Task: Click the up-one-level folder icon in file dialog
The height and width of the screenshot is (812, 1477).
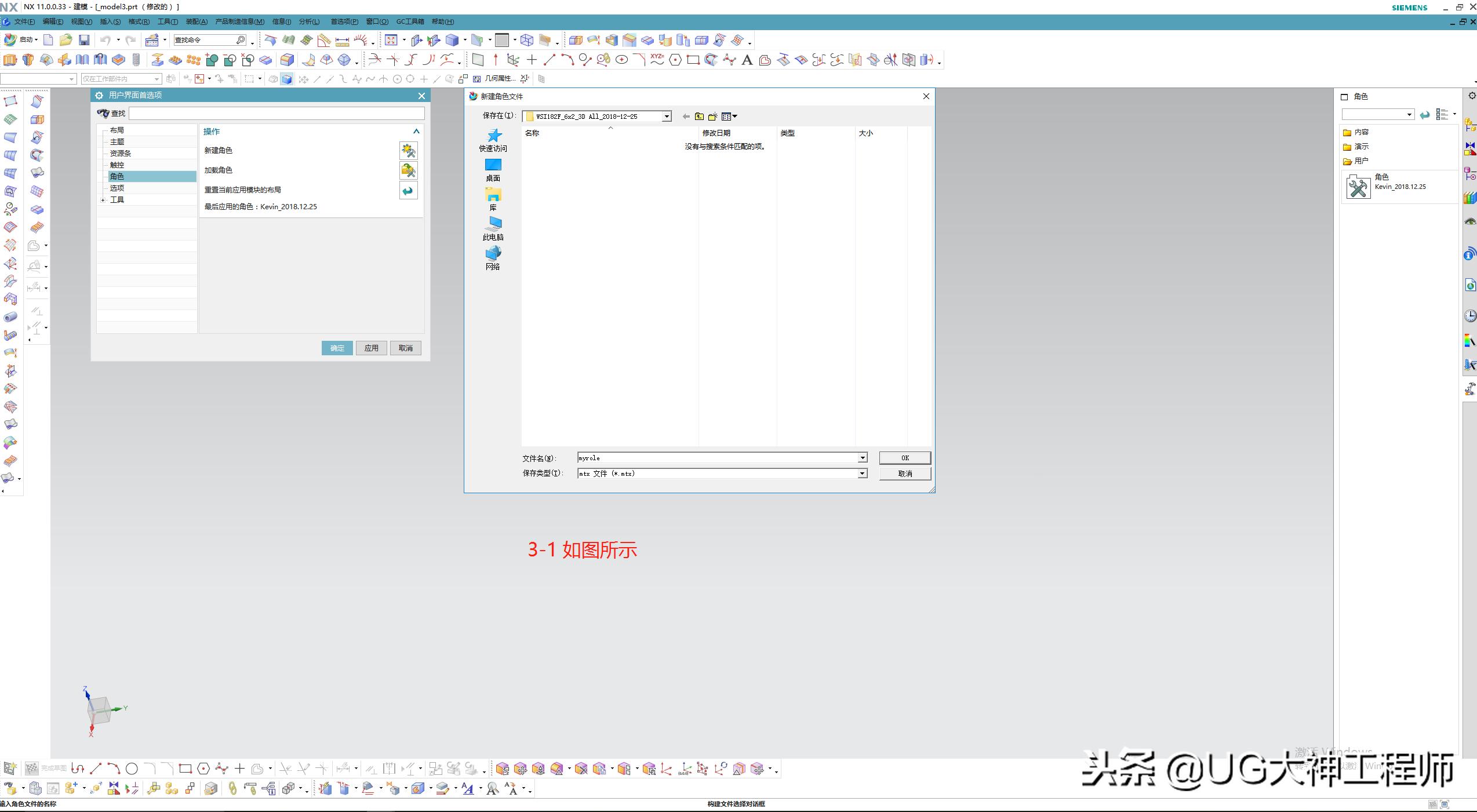Action: 699,116
